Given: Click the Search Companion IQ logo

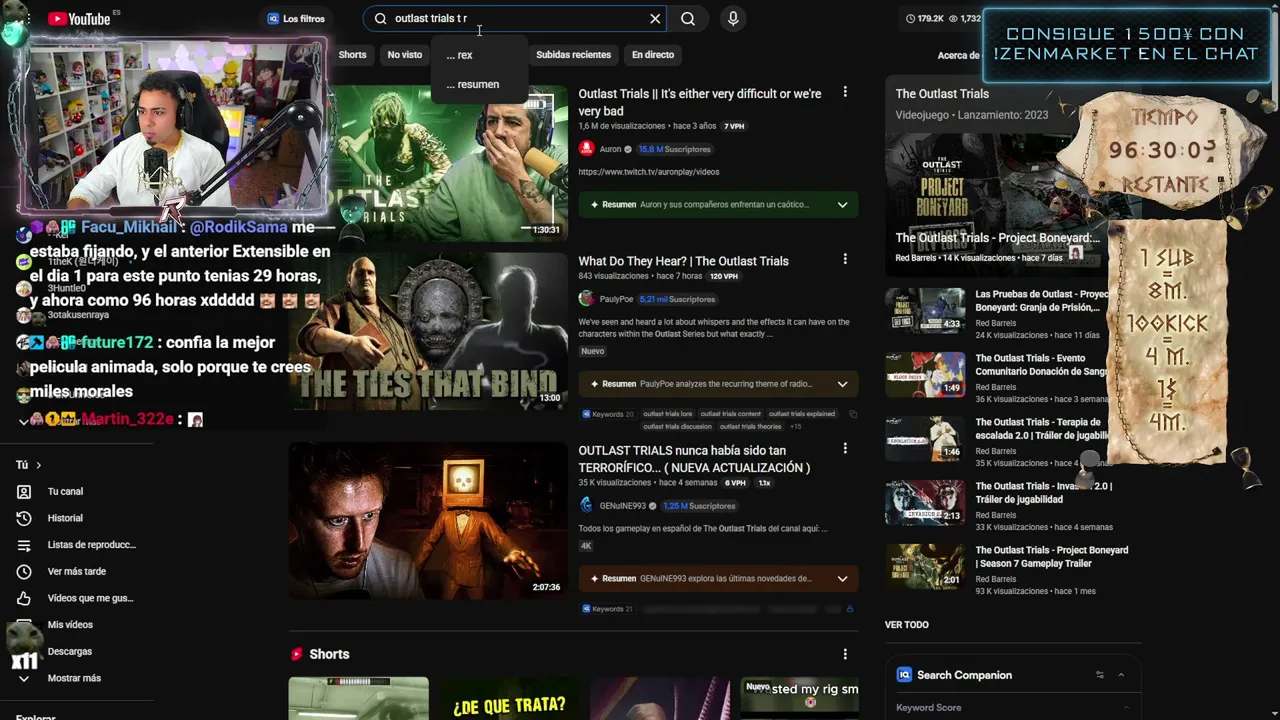Looking at the screenshot, I should (x=904, y=675).
